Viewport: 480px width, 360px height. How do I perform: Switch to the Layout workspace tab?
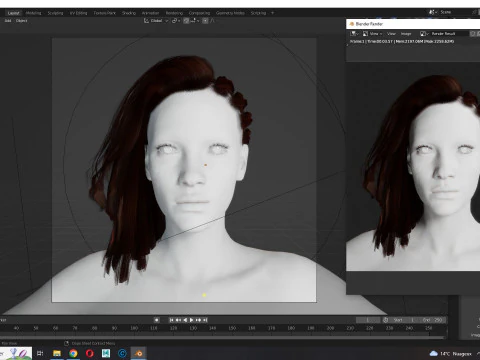coord(14,13)
